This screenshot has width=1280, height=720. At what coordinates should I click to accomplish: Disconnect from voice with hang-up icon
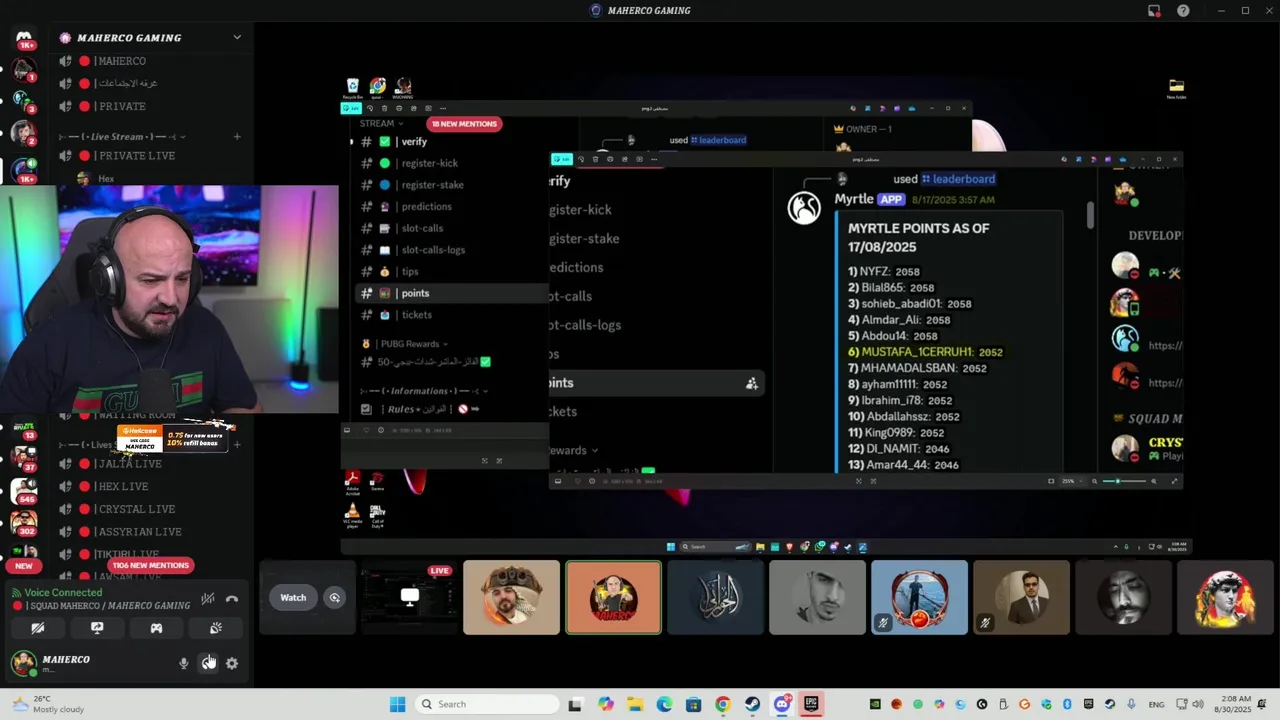(232, 599)
